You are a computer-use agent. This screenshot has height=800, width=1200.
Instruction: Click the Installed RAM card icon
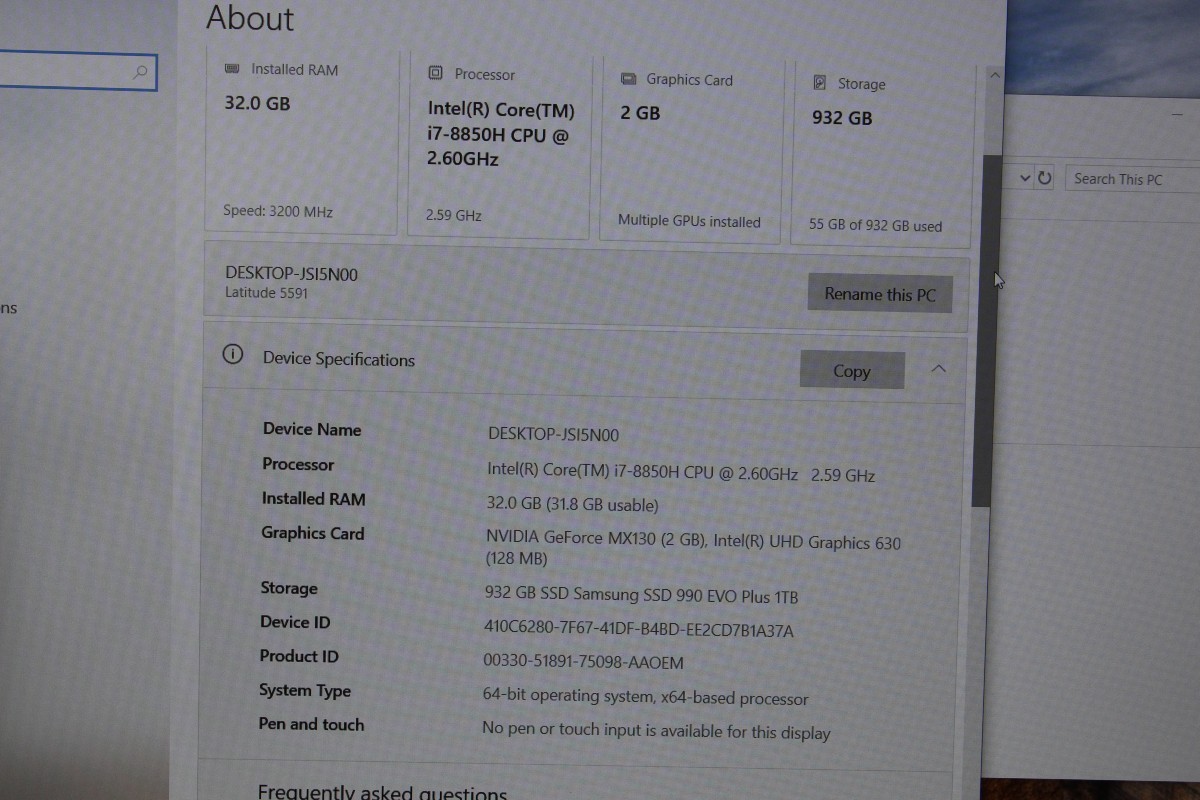232,69
